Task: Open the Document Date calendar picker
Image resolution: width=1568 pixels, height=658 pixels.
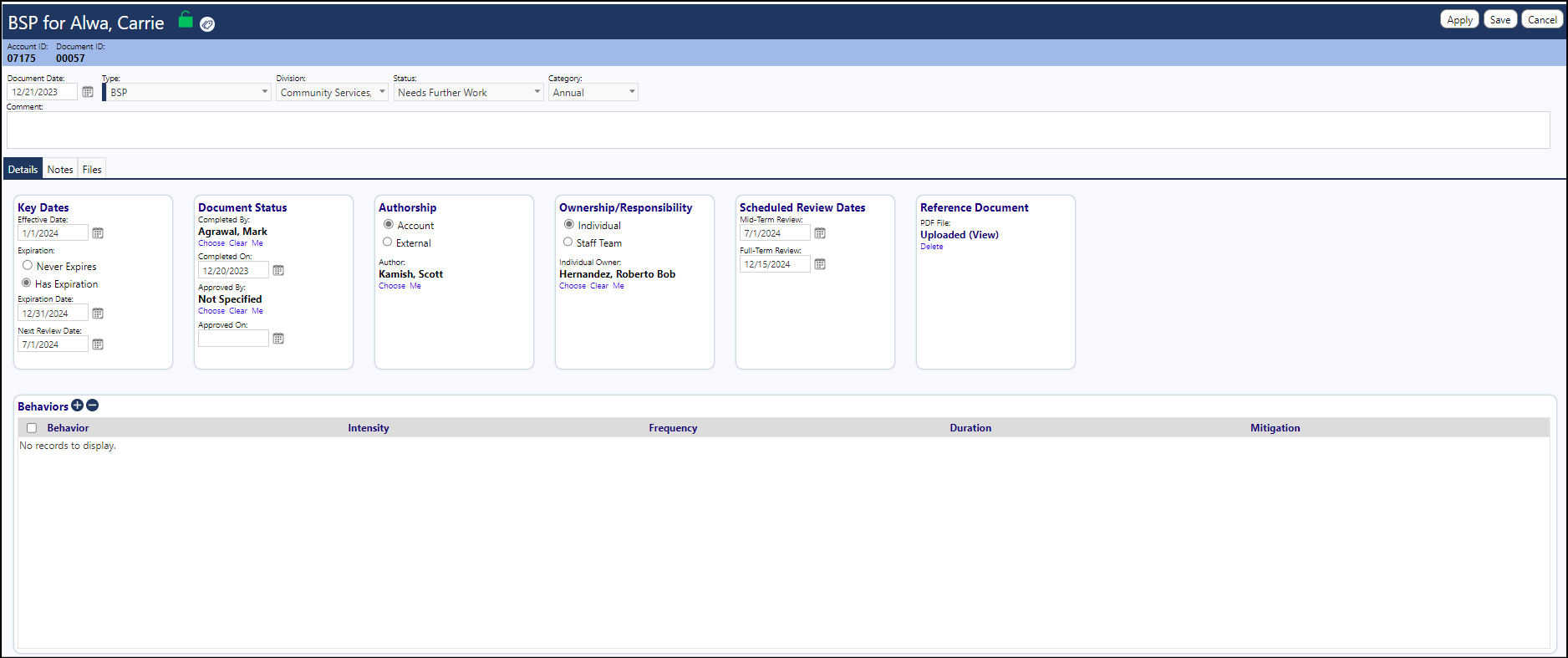Action: pyautogui.click(x=88, y=92)
